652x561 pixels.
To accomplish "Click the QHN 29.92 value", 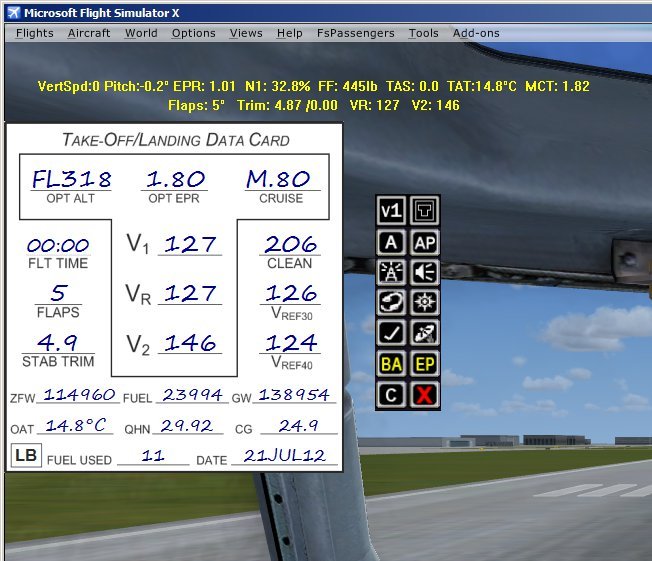I will tap(187, 426).
